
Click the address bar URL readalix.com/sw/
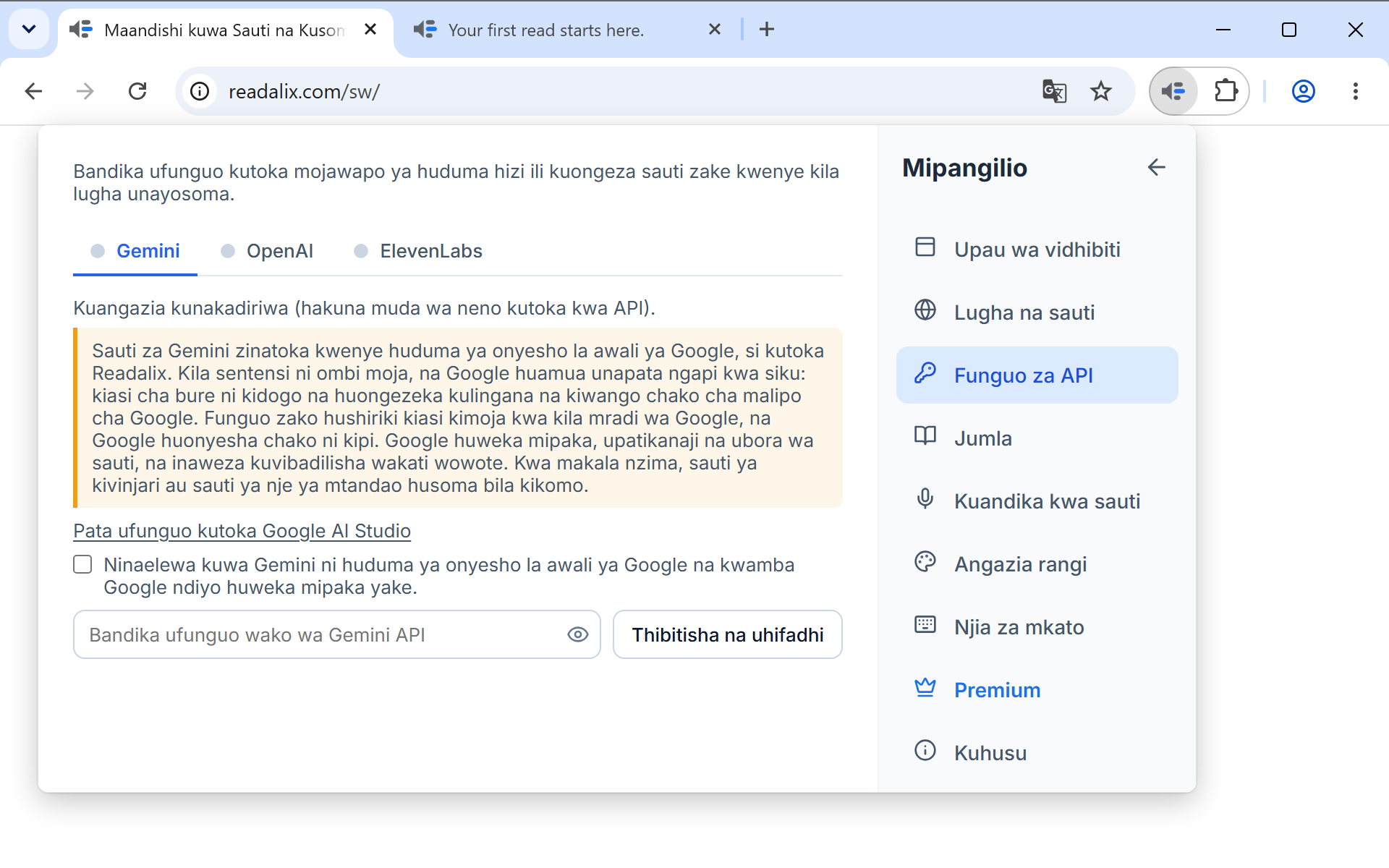(x=304, y=92)
